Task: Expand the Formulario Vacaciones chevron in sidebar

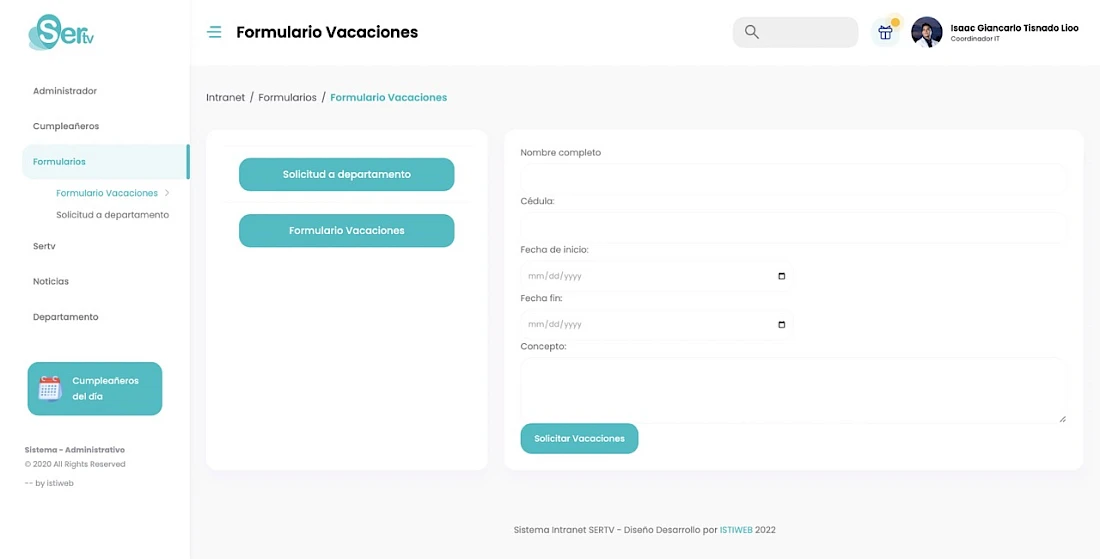Action: pos(167,193)
